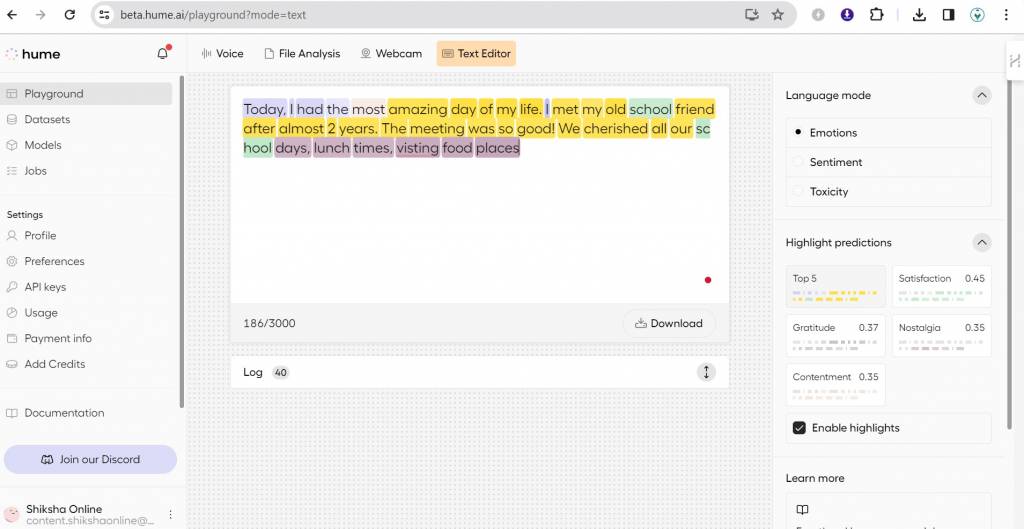Open the Webcam tab

coord(391,54)
